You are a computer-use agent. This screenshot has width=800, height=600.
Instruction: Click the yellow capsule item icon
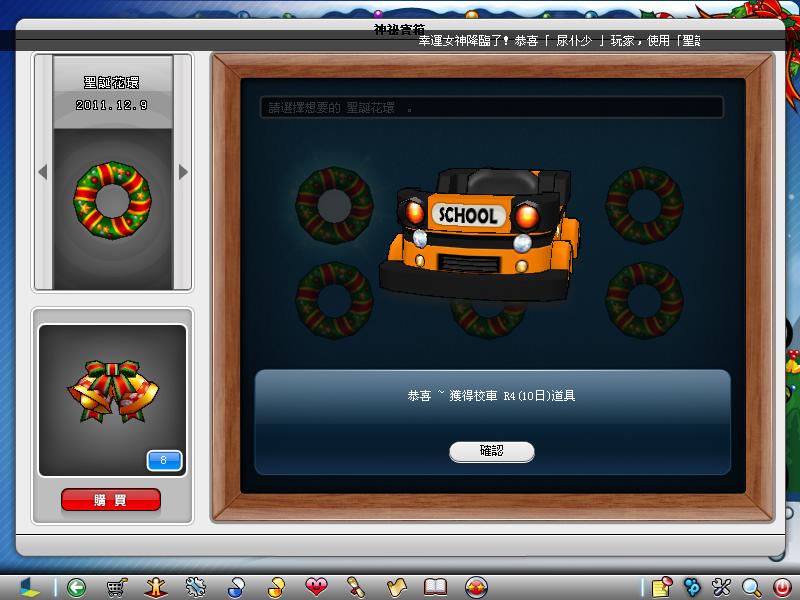(x=276, y=587)
